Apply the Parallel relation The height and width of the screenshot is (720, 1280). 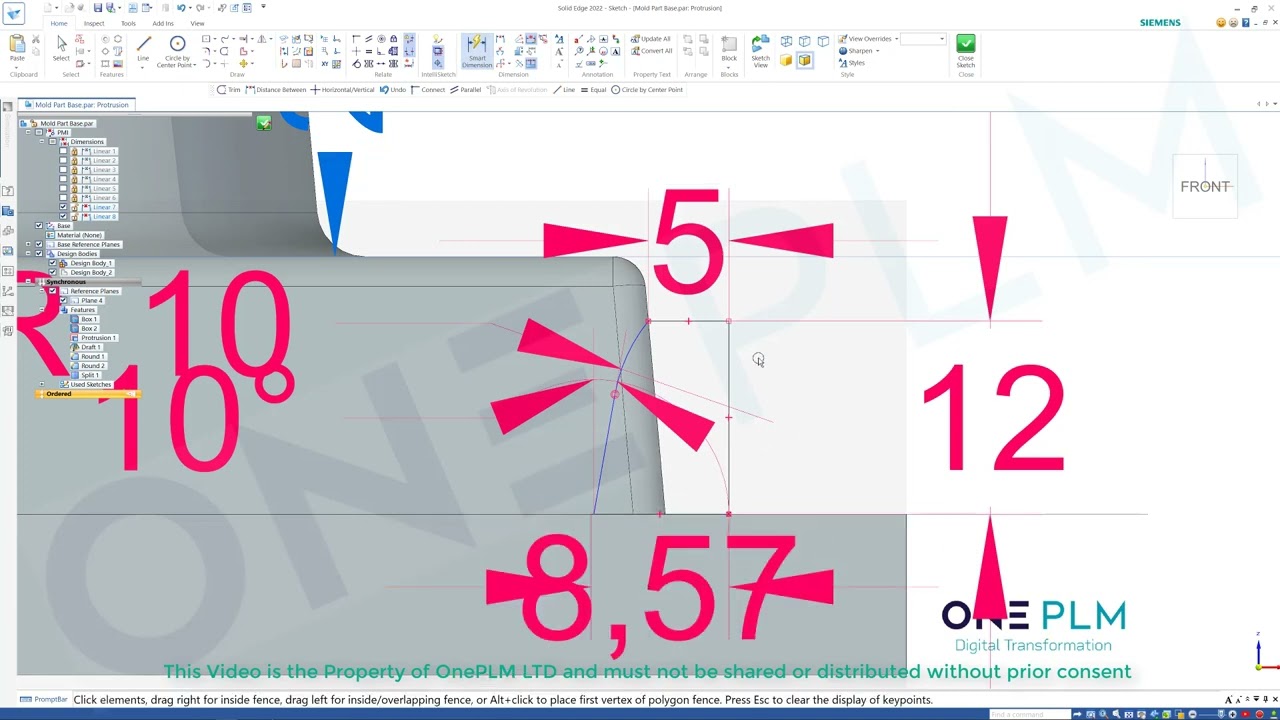465,90
